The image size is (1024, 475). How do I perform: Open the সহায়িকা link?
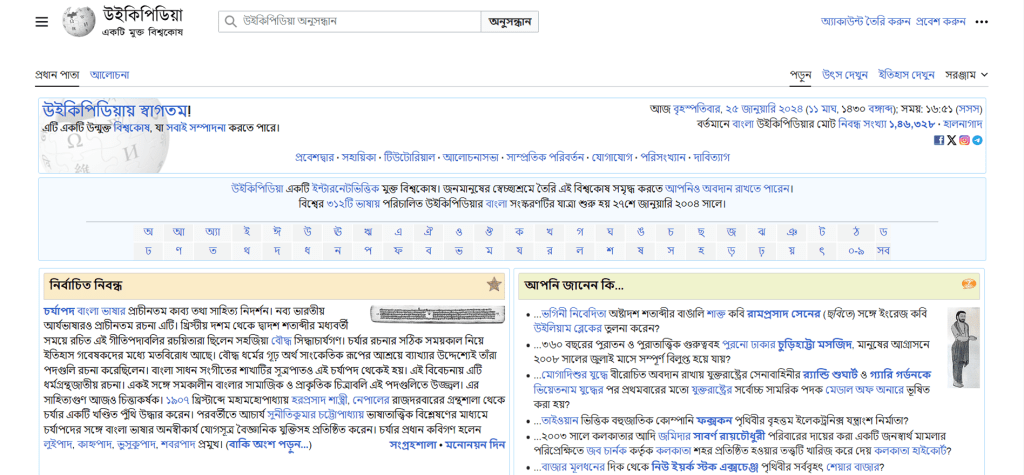359,157
